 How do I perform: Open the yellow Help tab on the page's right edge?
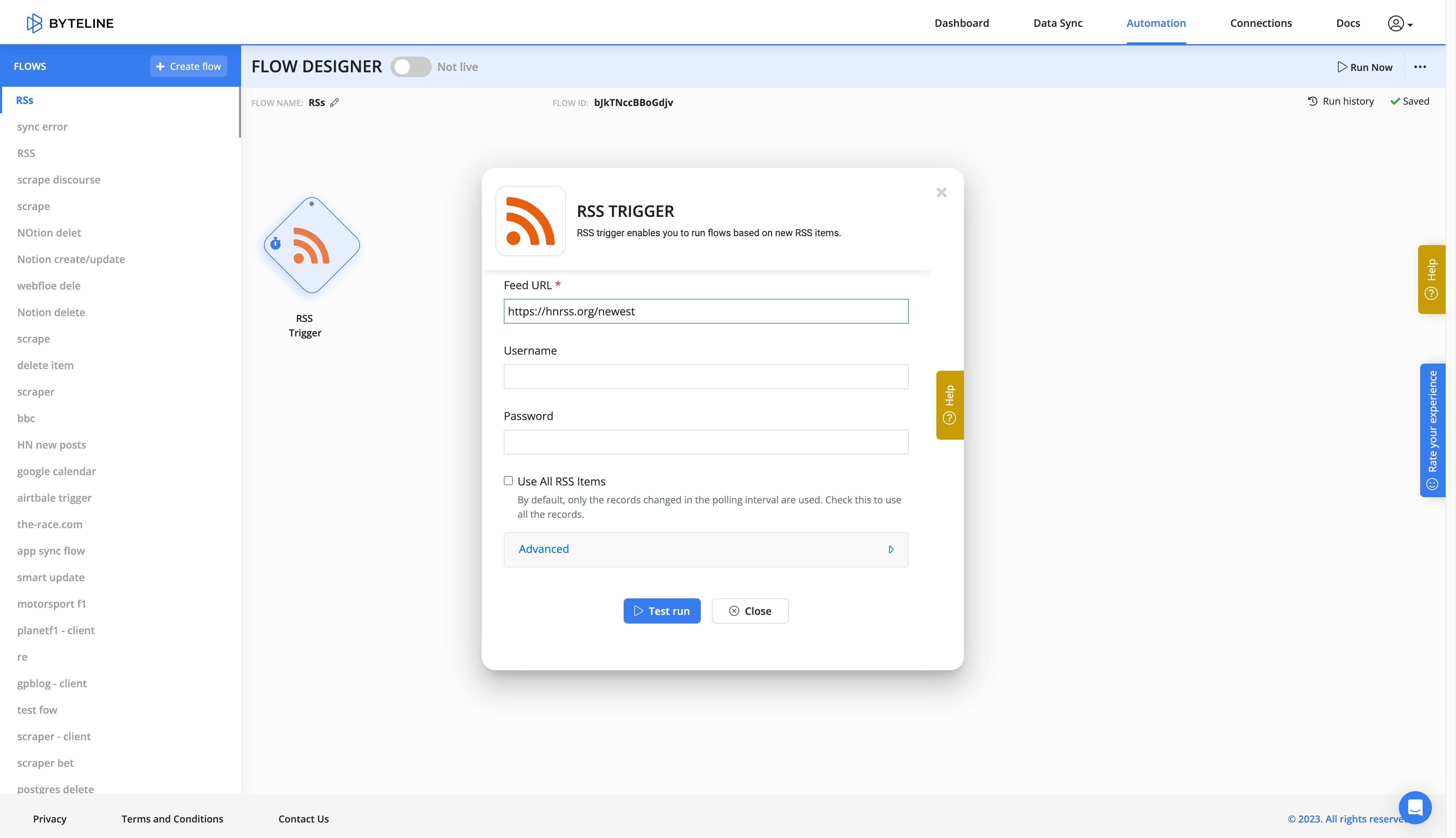[x=1431, y=280]
